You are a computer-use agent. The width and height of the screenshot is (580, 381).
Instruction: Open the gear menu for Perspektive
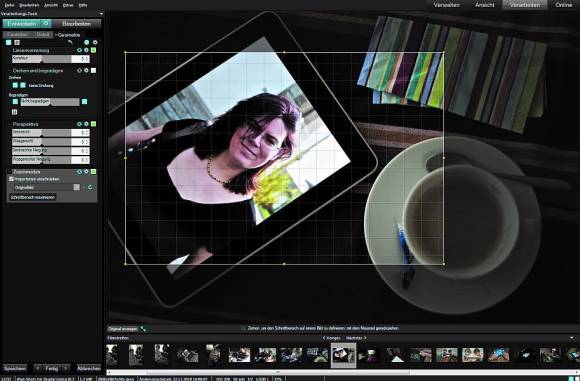86,124
